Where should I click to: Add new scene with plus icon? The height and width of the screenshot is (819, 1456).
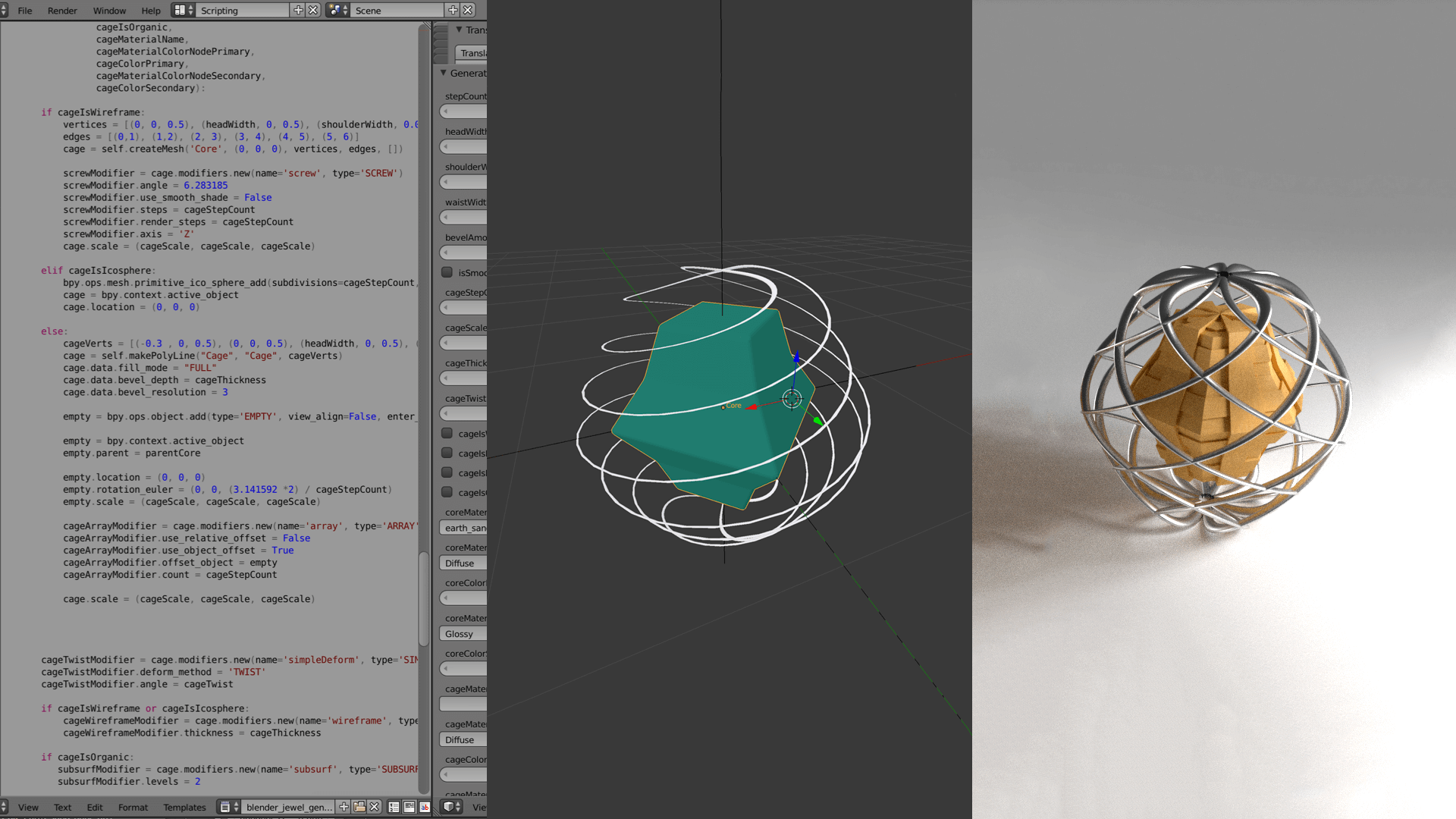pyautogui.click(x=453, y=10)
